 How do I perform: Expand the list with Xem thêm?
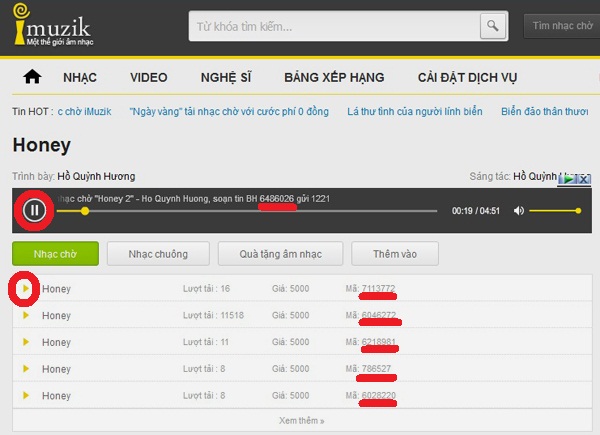[x=301, y=421]
